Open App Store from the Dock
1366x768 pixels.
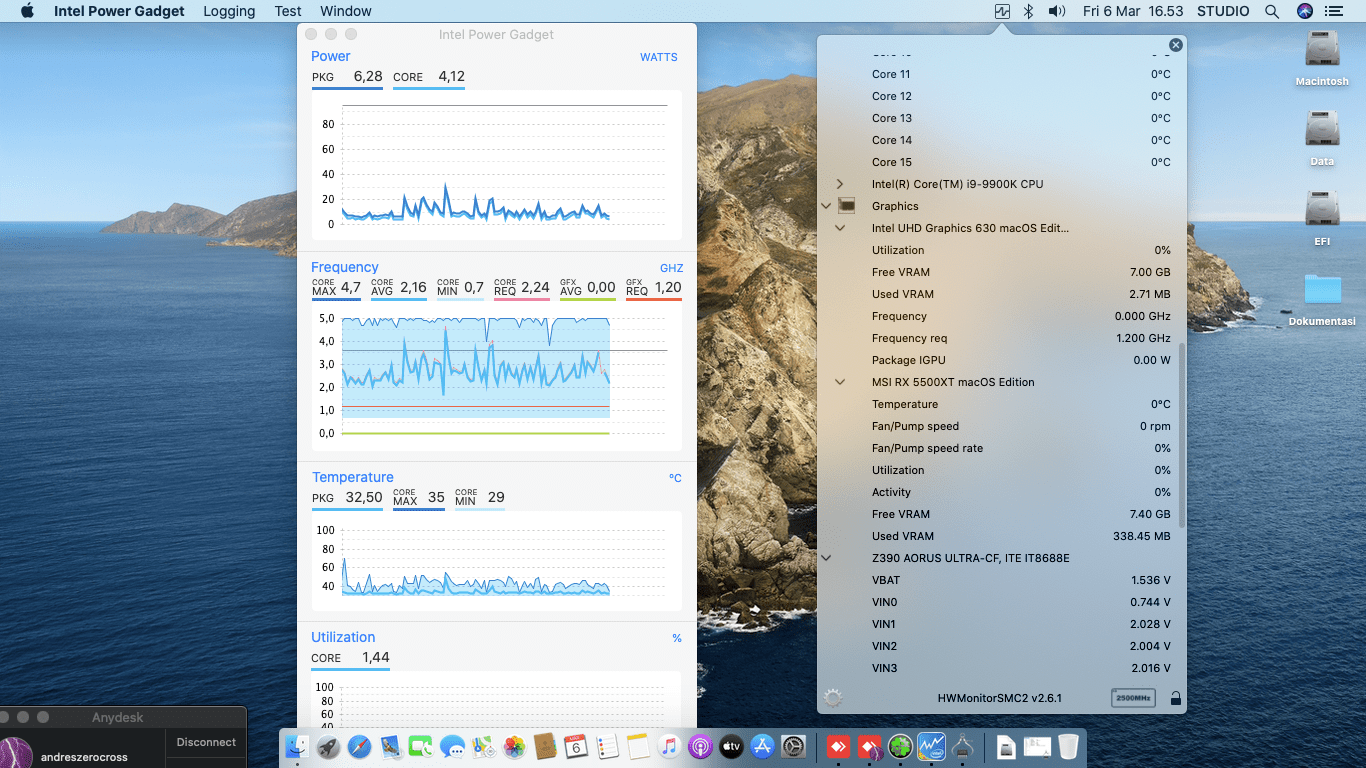[x=762, y=746]
